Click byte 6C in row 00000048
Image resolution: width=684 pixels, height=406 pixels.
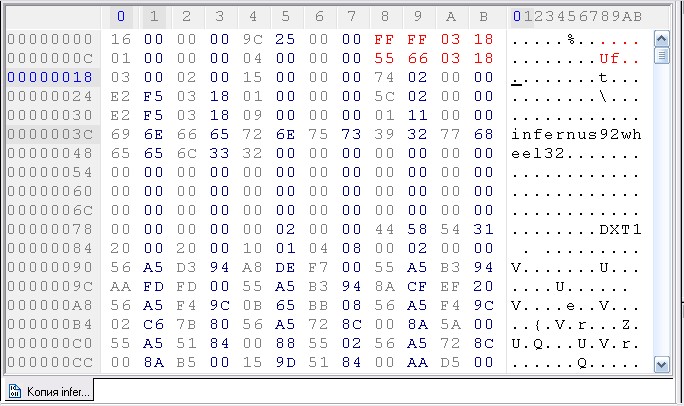(x=187, y=153)
